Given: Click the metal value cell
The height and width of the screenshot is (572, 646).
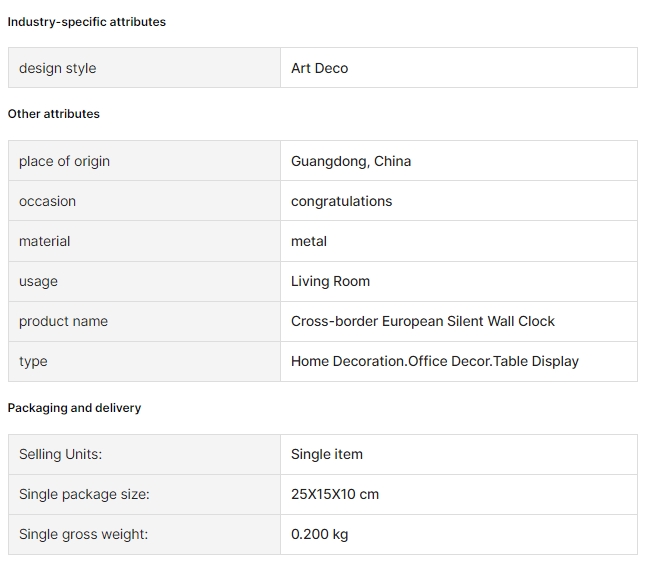Looking at the screenshot, I should (x=459, y=241).
